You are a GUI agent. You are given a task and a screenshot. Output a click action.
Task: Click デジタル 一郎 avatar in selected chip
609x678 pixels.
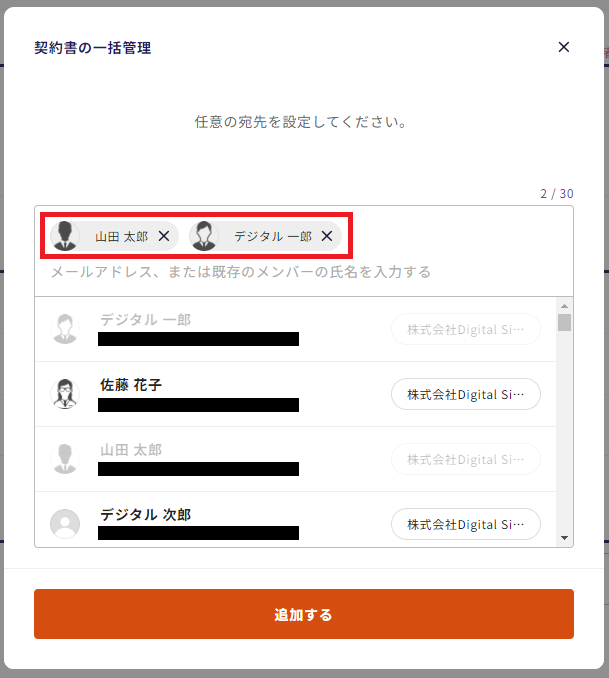[x=204, y=236]
